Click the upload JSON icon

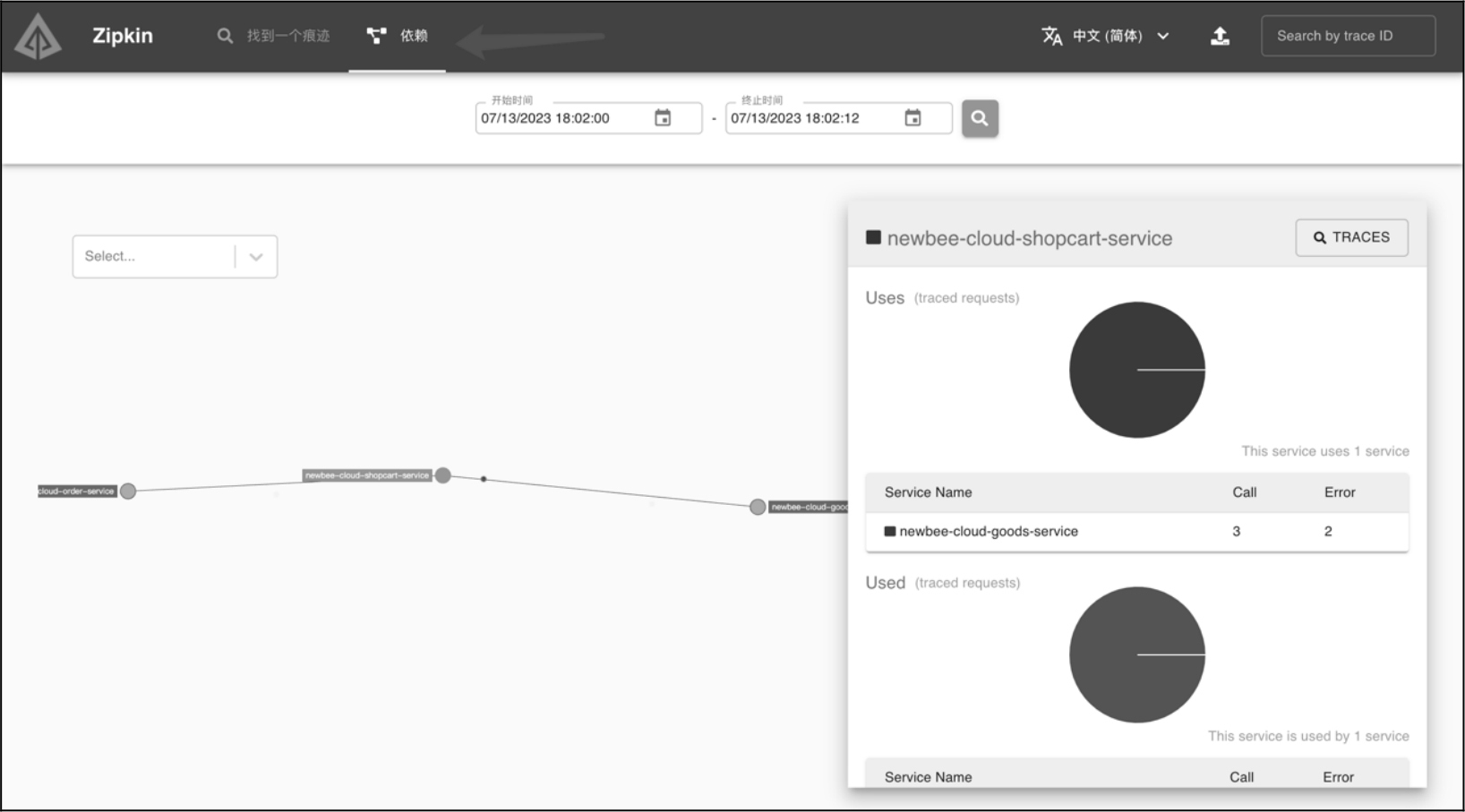coord(1220,36)
